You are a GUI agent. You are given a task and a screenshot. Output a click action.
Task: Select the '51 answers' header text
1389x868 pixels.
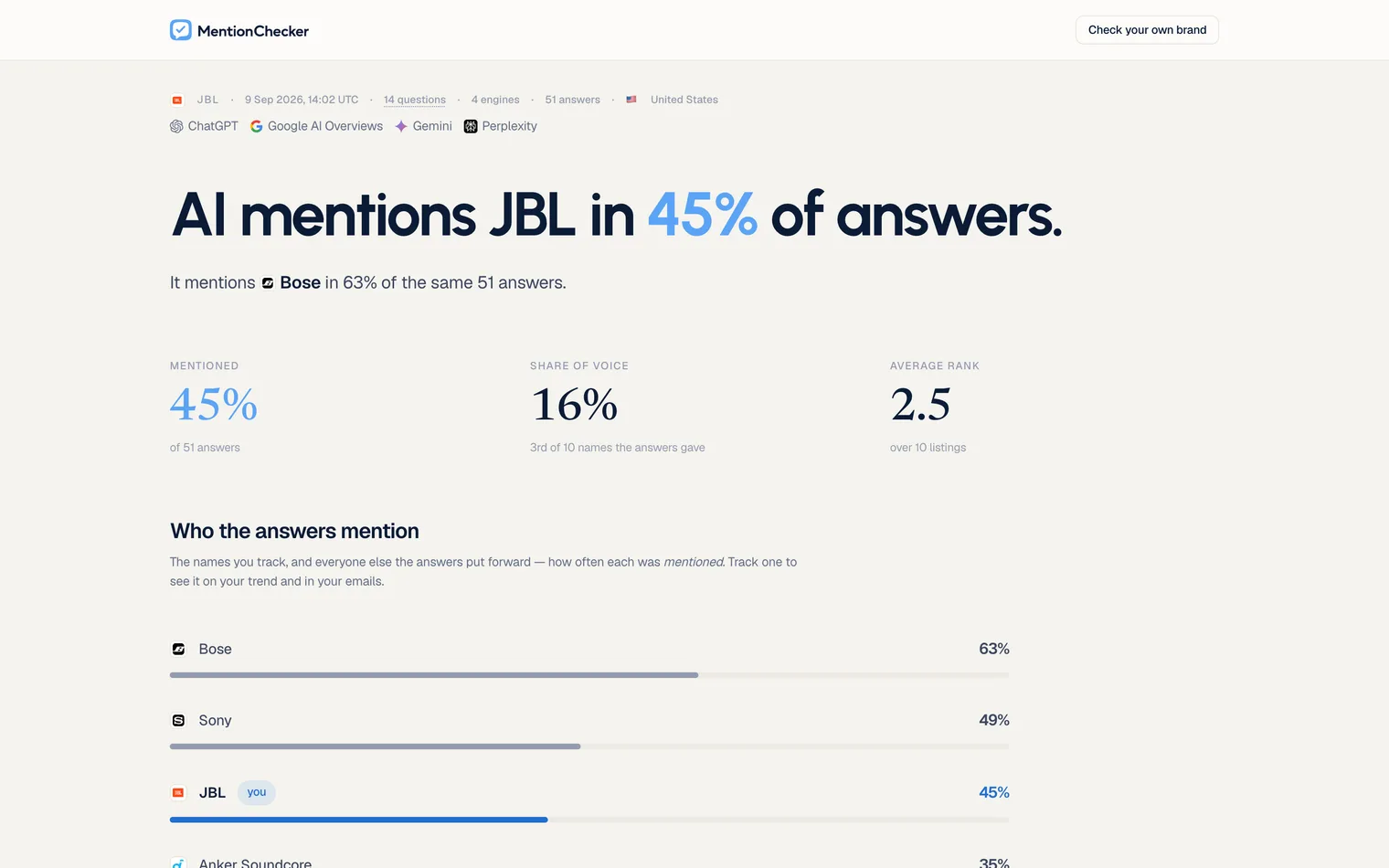[573, 100]
